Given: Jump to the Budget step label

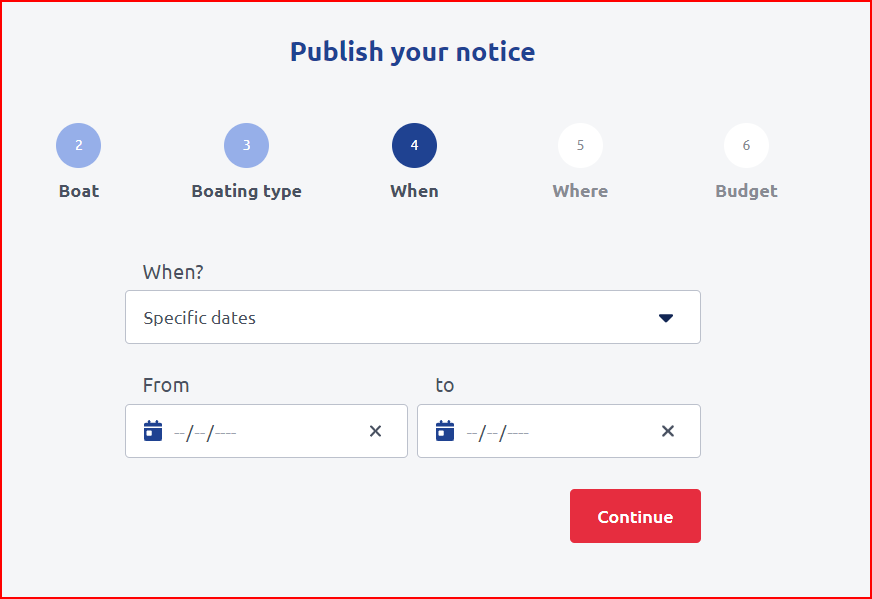Looking at the screenshot, I should [x=746, y=191].
